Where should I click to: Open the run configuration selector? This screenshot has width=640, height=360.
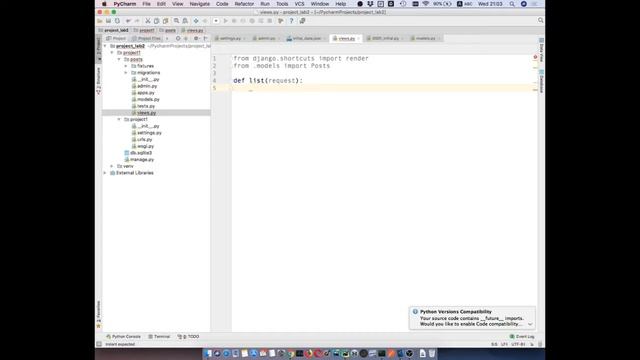pyautogui.click(x=216, y=21)
